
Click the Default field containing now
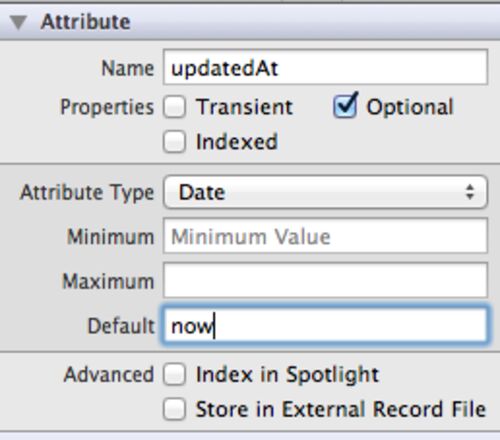[x=325, y=325]
